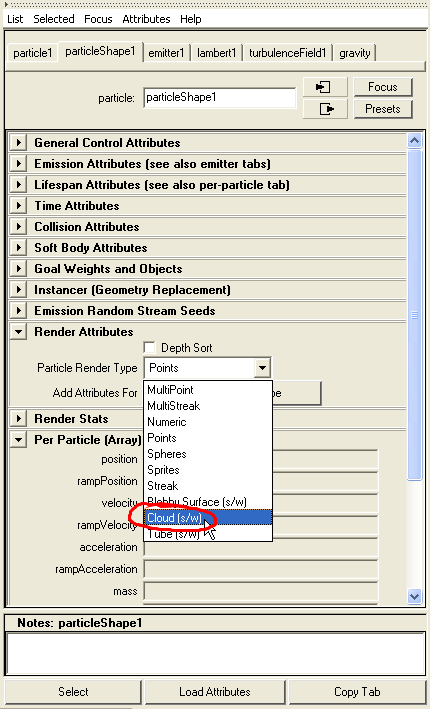This screenshot has width=430, height=709.
Task: Click the go to input connection icon
Action: pos(325,87)
